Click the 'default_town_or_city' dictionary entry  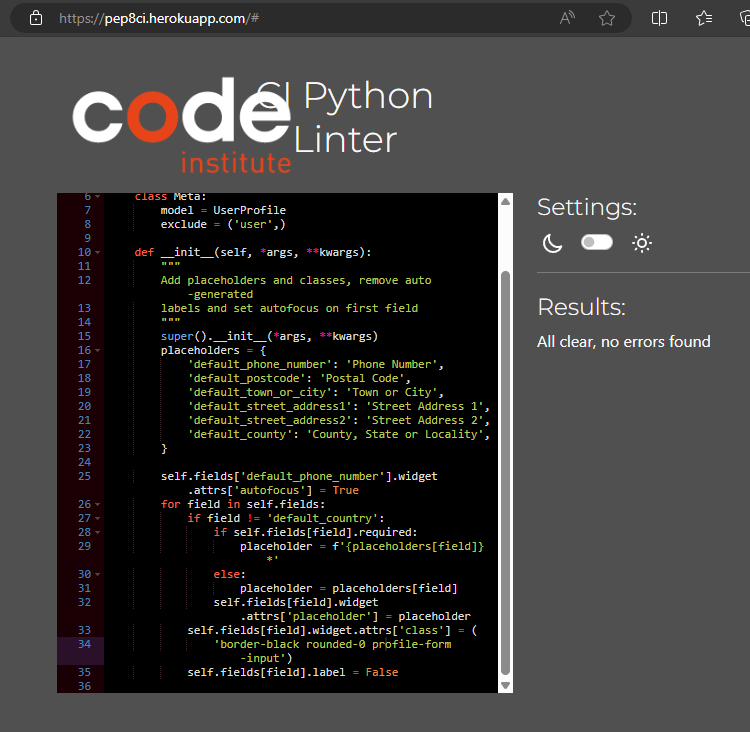[x=316, y=392]
